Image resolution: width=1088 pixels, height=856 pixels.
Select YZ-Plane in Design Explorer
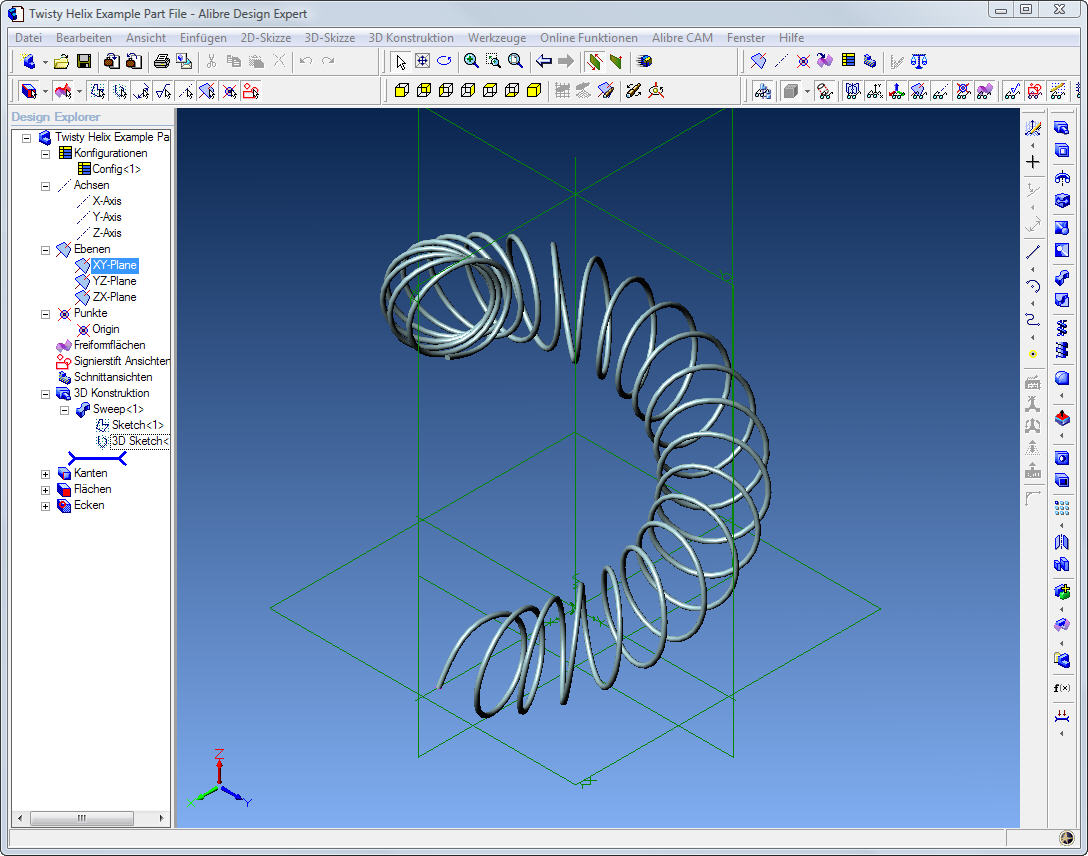coord(114,281)
